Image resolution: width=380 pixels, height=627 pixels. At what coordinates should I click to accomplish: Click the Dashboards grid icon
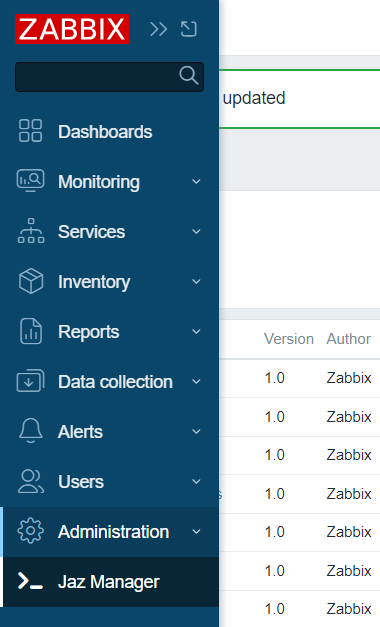click(30, 131)
